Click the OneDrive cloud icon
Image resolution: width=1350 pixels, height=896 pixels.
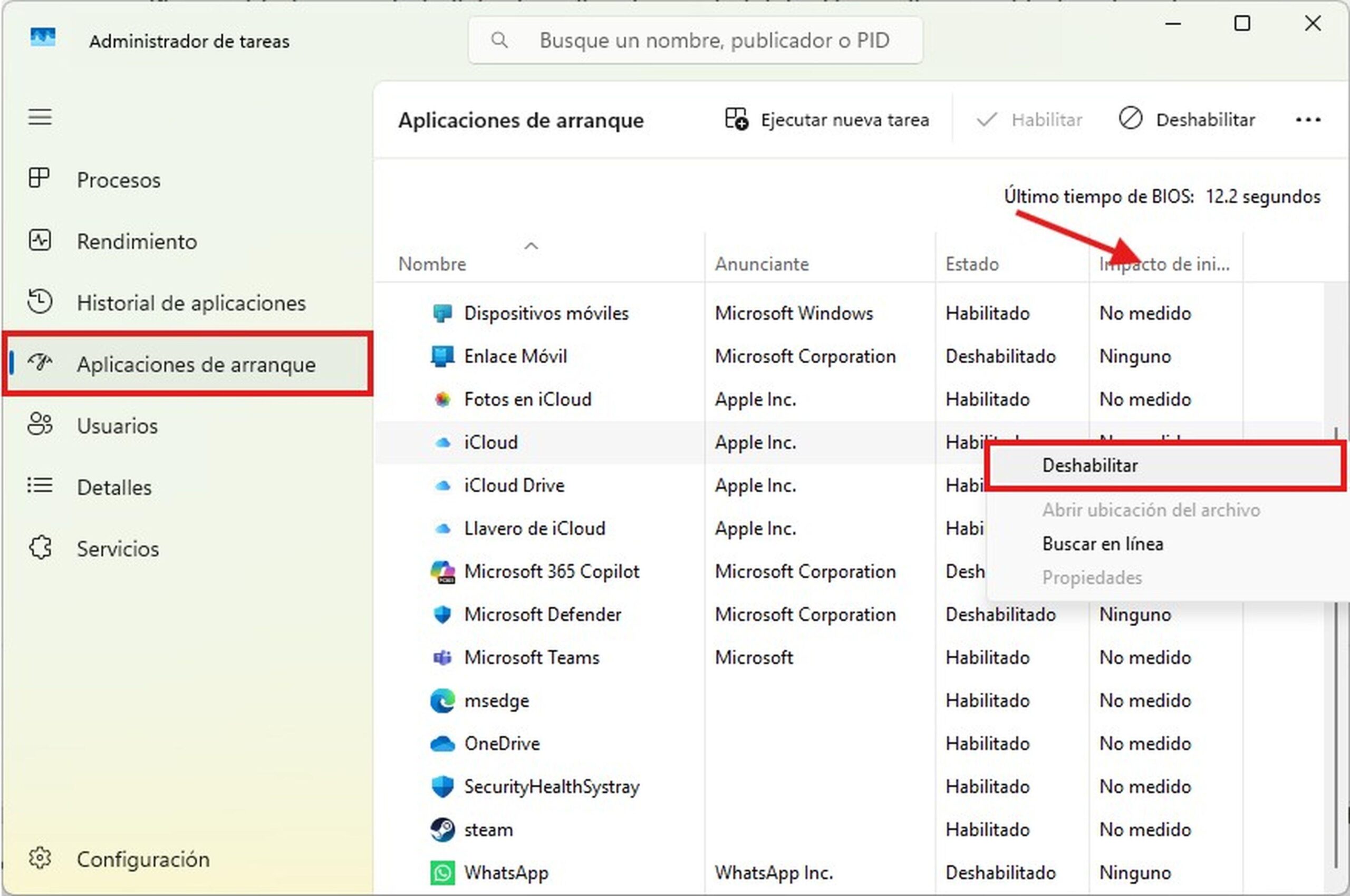click(x=442, y=744)
